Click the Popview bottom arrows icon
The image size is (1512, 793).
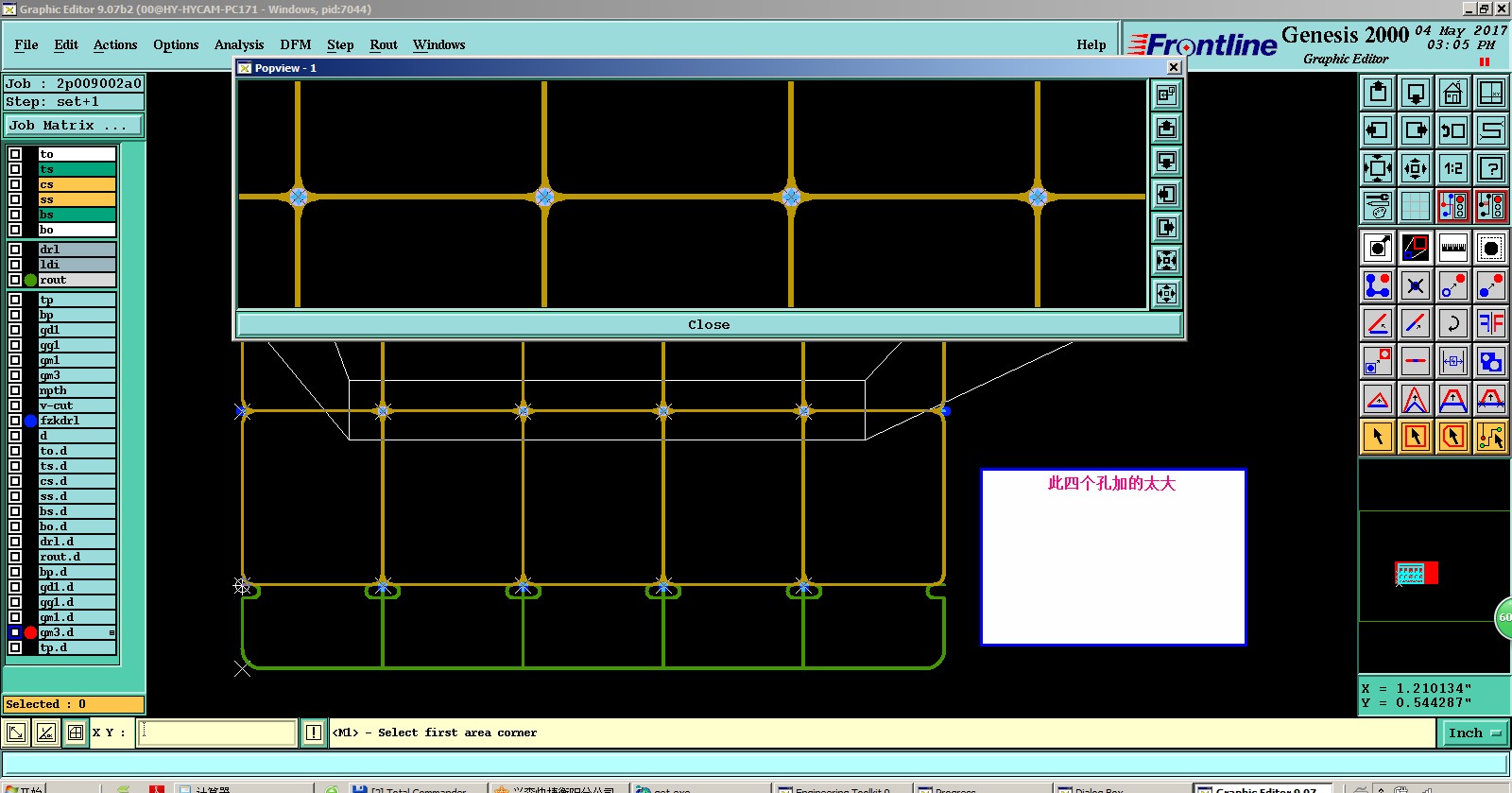1167,293
